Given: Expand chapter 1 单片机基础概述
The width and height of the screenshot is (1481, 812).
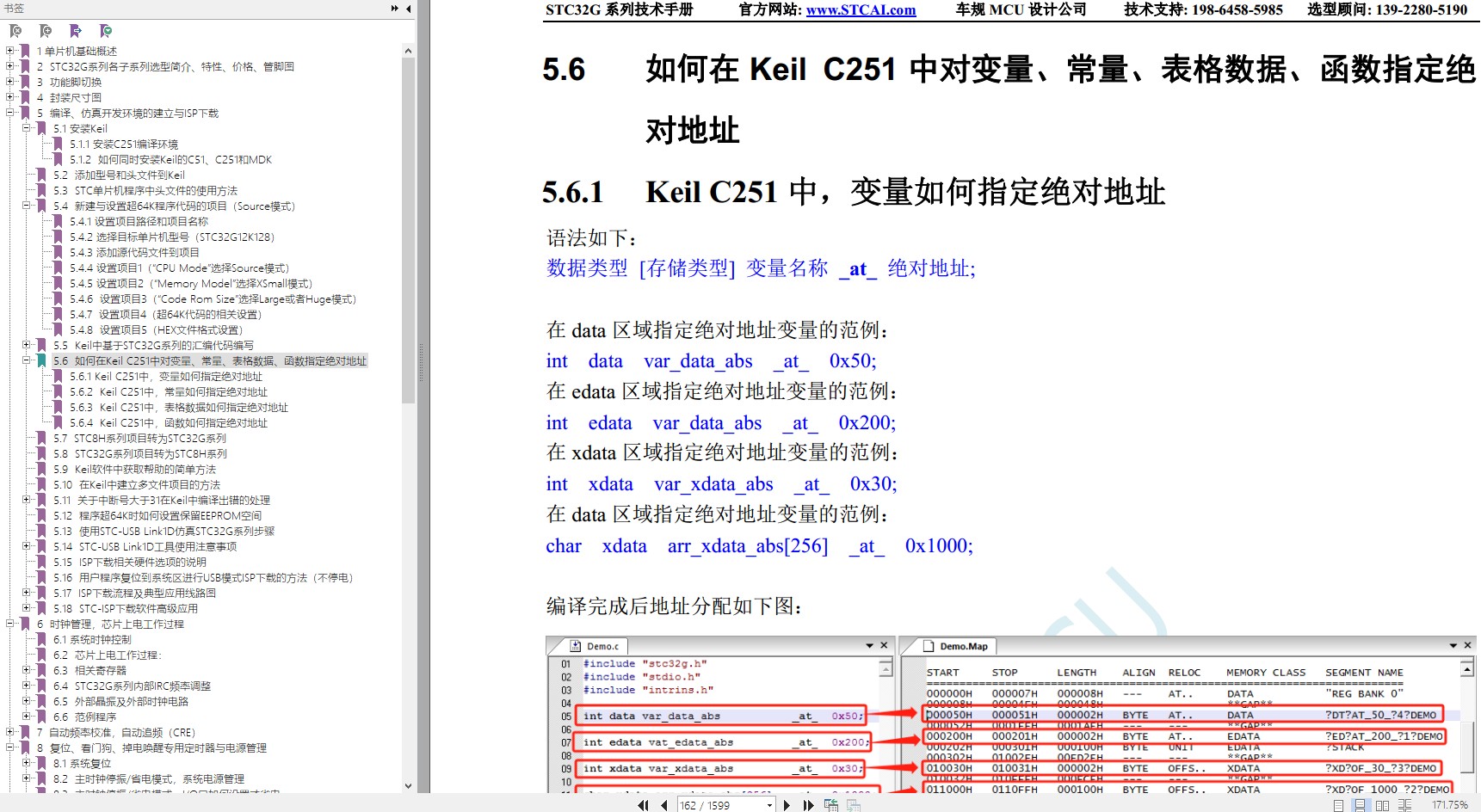Looking at the screenshot, I should coord(10,51).
